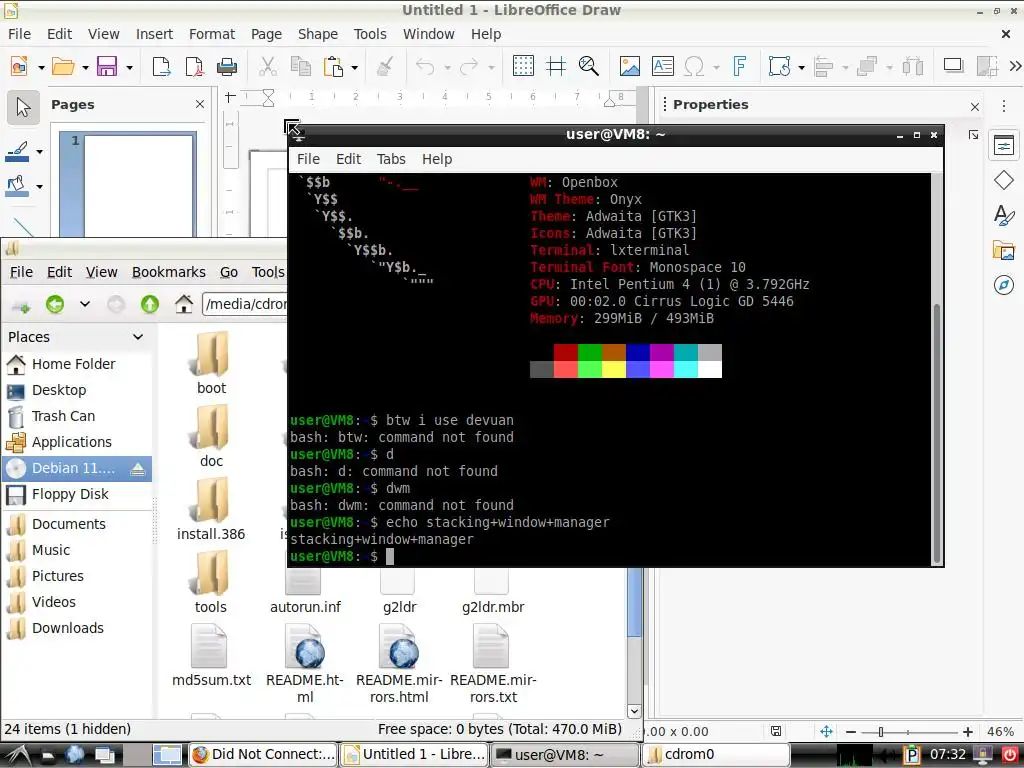Click the file manager path field
1024x768 pixels.
(x=245, y=304)
